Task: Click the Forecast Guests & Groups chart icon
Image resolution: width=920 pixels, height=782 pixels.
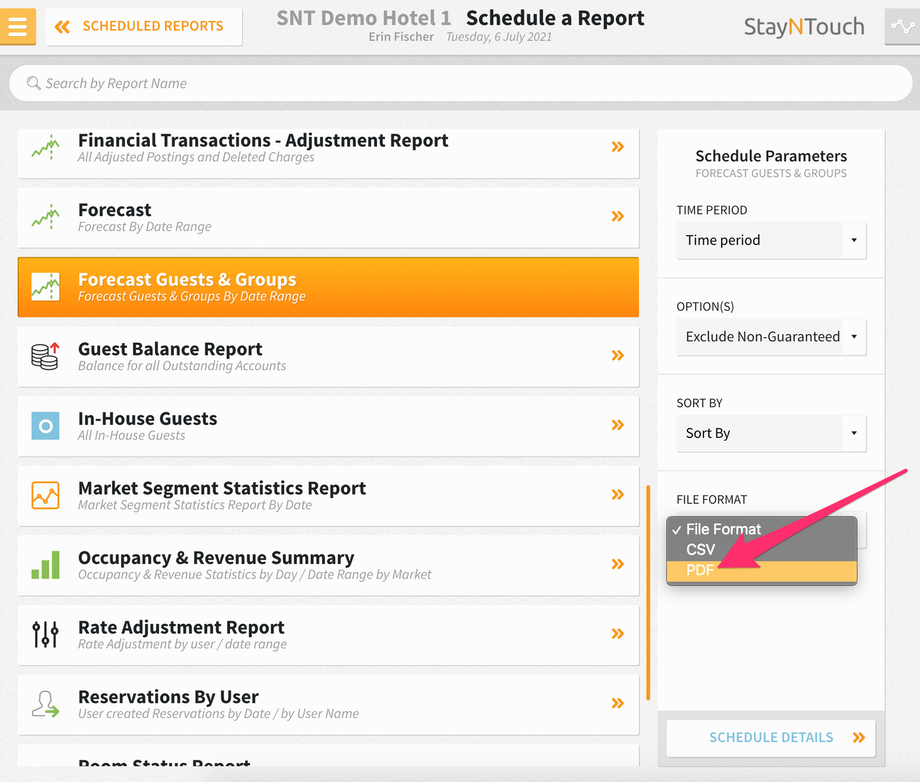Action: click(46, 287)
